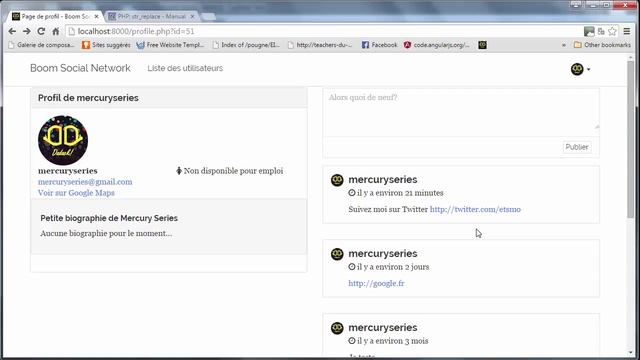
Task: Open the 'Other bookmarks' folder
Action: click(602, 45)
